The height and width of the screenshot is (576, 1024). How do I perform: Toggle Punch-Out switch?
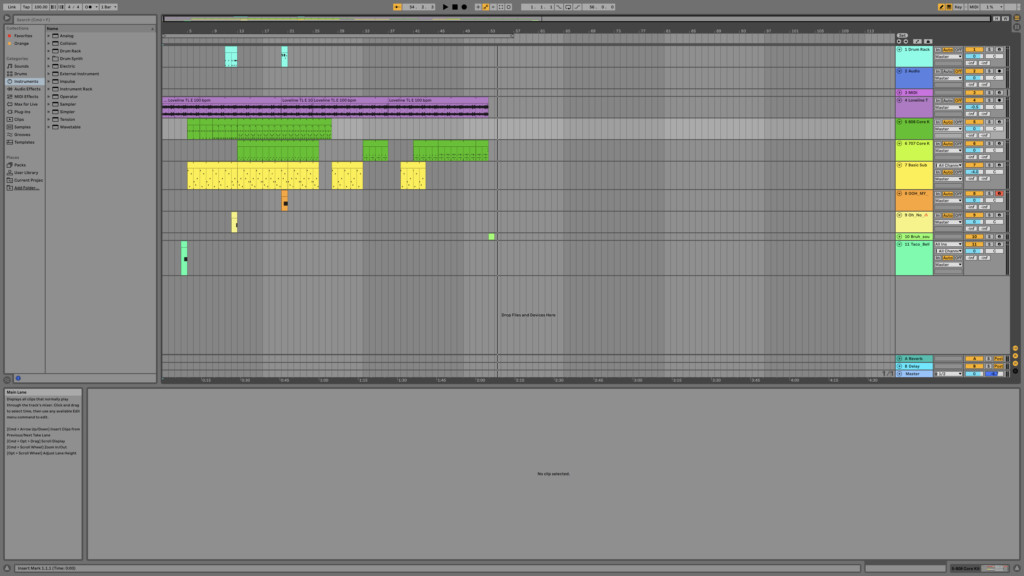click(577, 7)
